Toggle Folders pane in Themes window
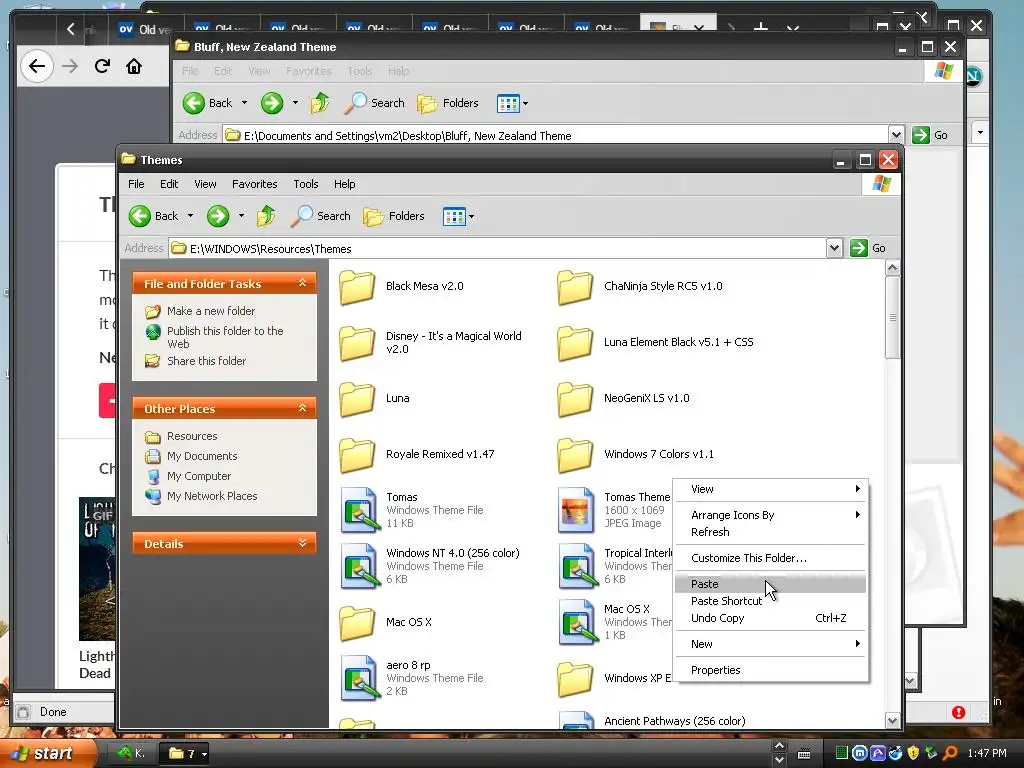 [394, 216]
